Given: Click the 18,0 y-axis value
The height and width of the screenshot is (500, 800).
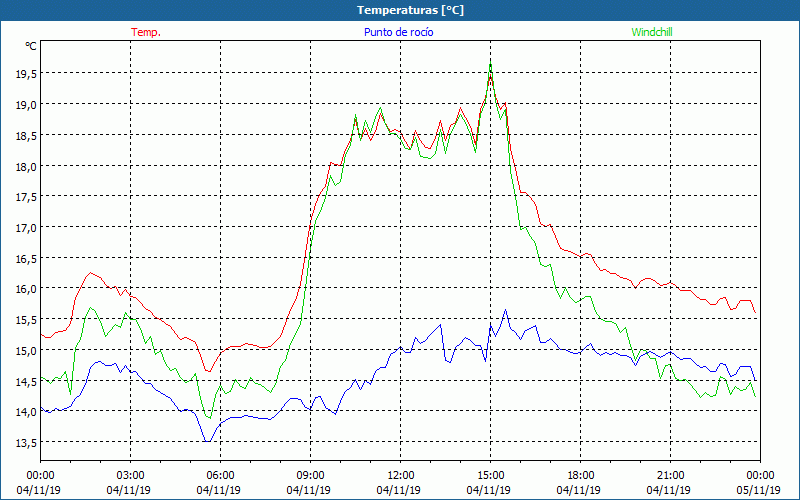Looking at the screenshot, I should click(x=26, y=167).
